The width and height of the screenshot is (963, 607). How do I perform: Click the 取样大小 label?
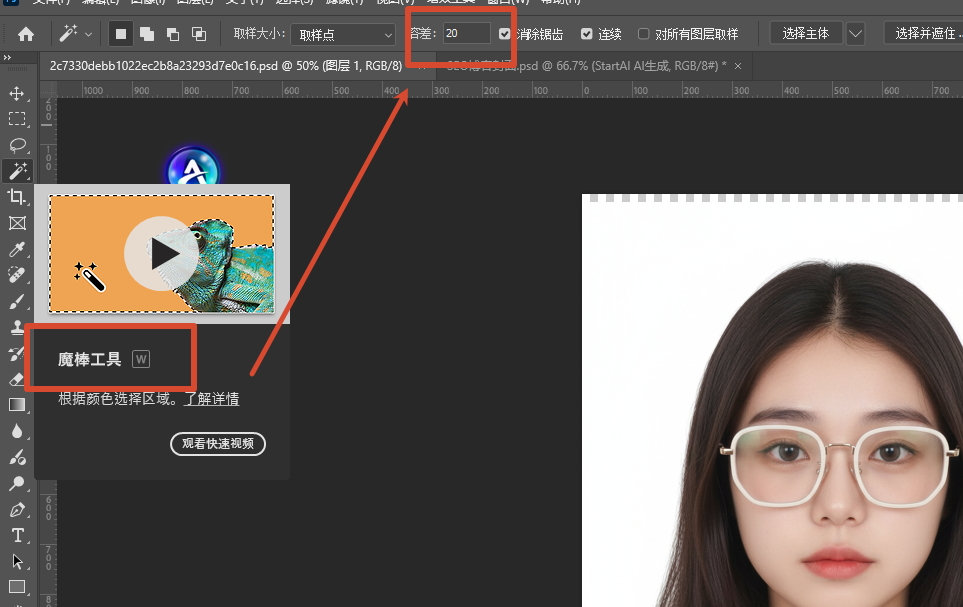point(259,34)
